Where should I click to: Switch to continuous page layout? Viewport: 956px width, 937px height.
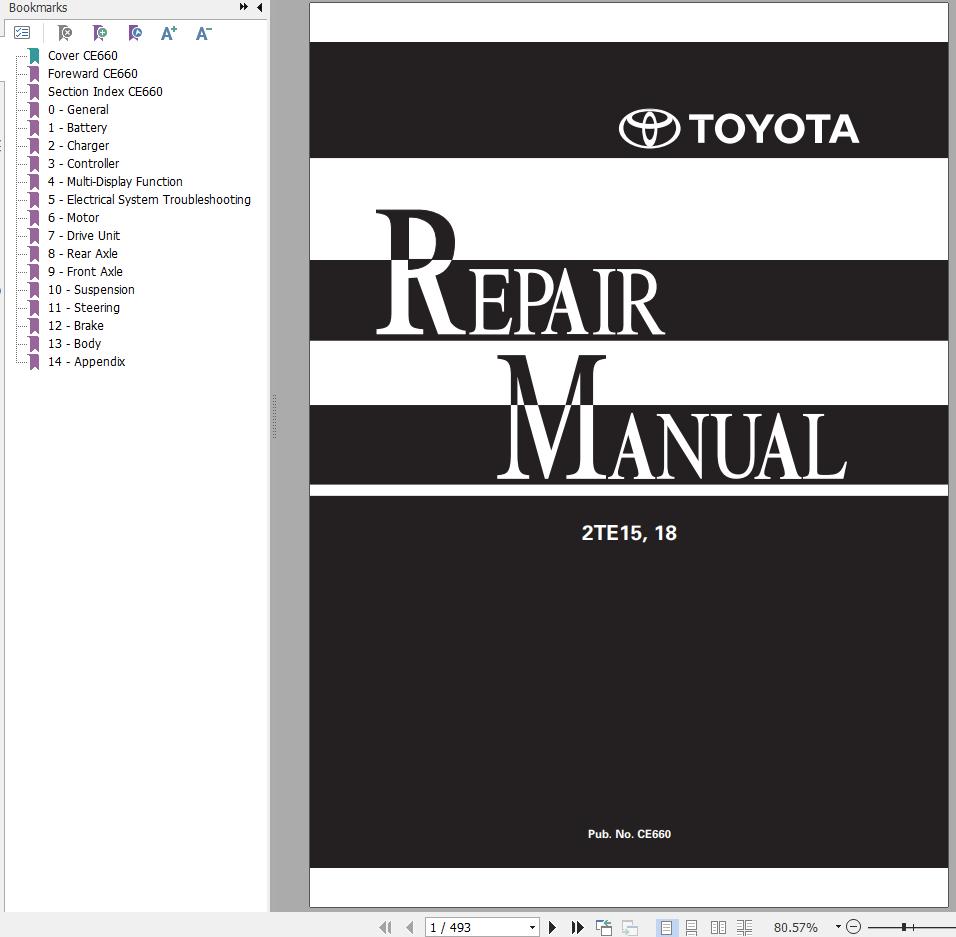tap(691, 927)
